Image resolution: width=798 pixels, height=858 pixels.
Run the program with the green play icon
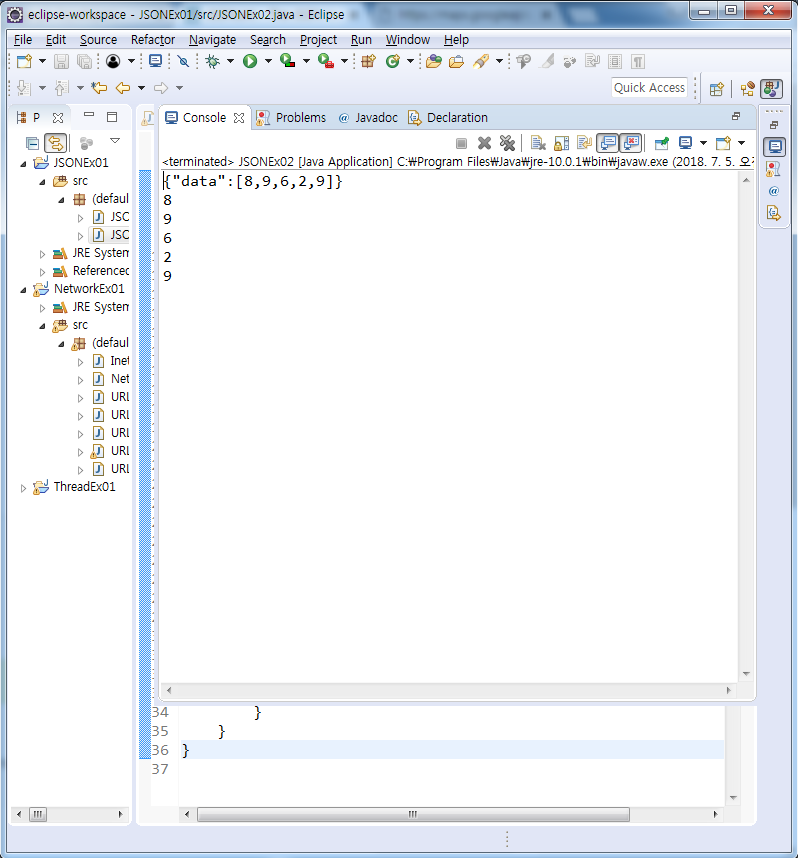pyautogui.click(x=250, y=61)
